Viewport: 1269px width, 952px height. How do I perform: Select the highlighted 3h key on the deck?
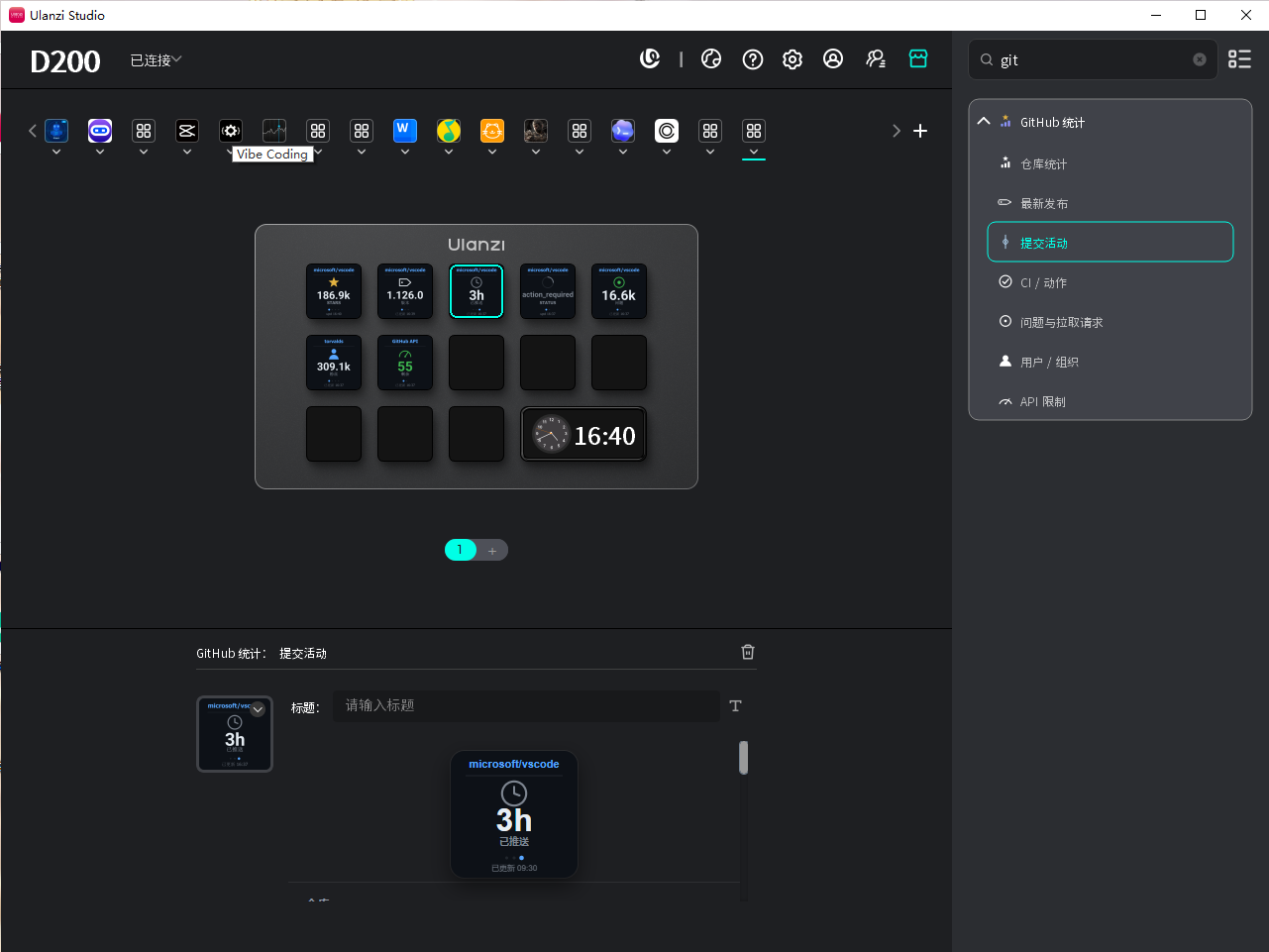[476, 291]
